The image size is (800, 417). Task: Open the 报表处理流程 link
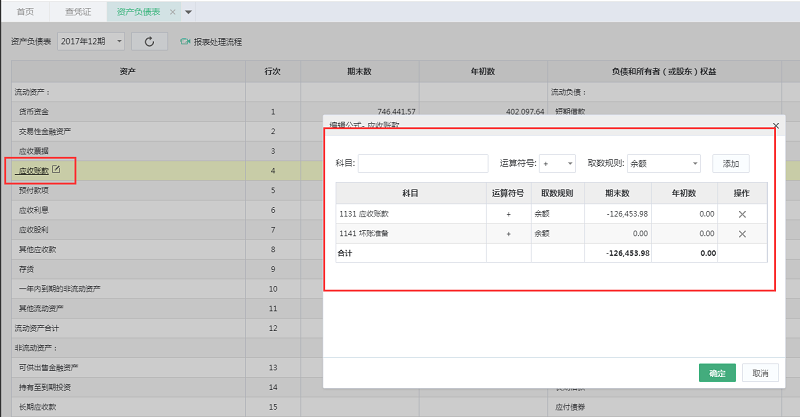217,42
